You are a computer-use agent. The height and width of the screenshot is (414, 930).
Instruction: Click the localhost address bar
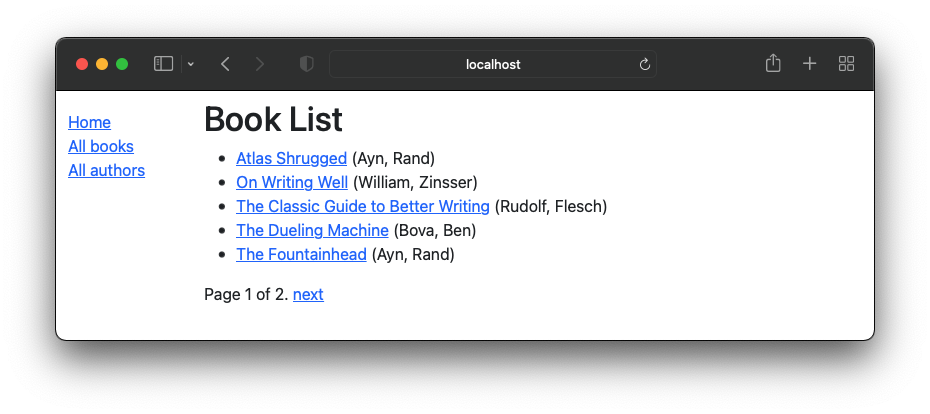(493, 64)
